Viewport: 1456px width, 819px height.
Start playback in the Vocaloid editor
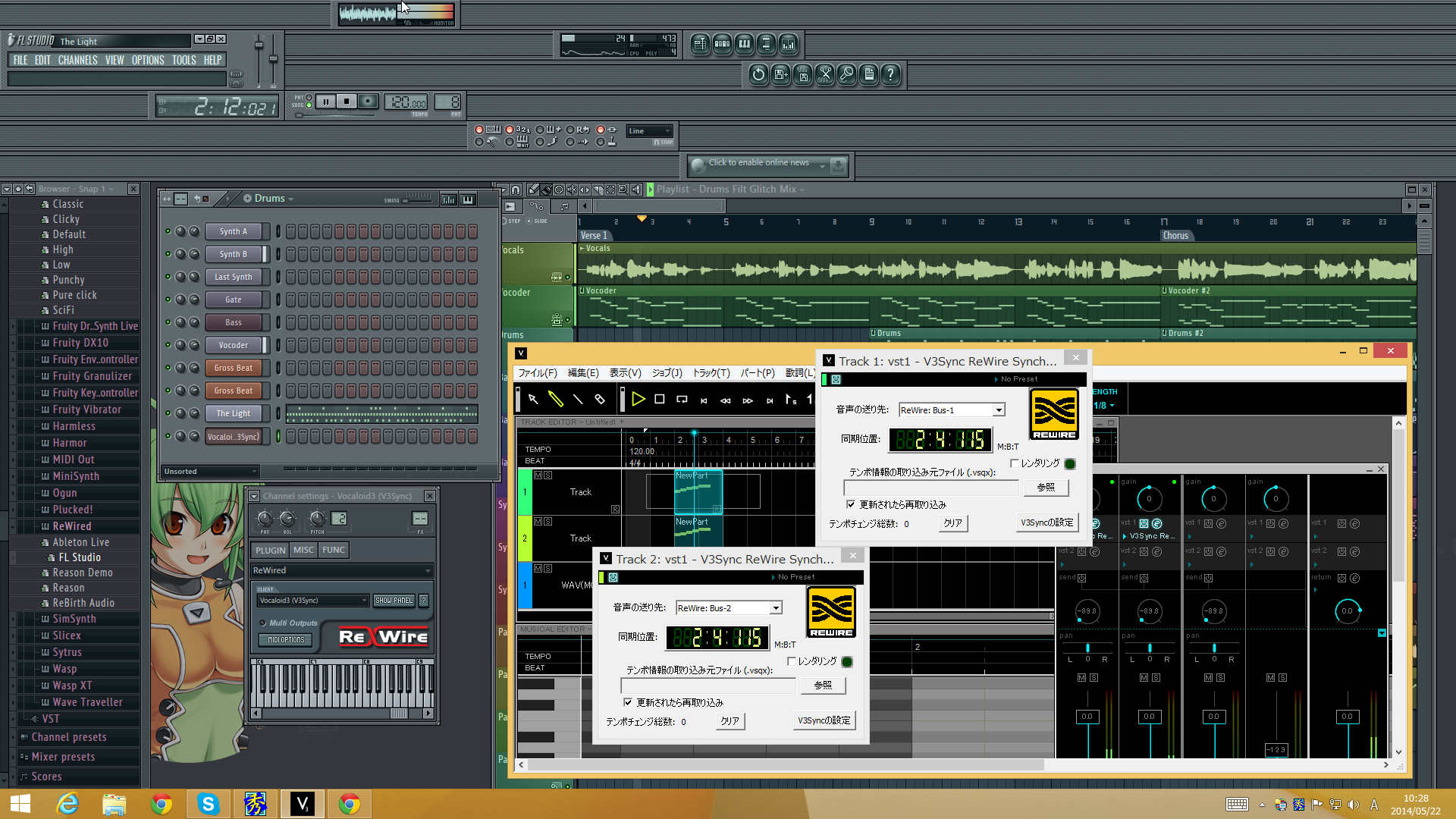tap(638, 399)
